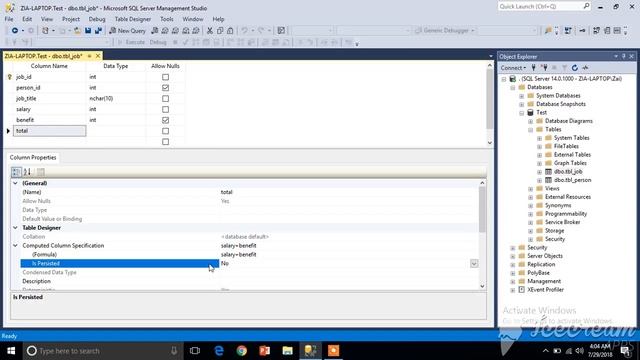Viewport: 640px width, 360px height.
Task: Click the navigate Back arrow icon
Action: pyautogui.click(x=14, y=31)
